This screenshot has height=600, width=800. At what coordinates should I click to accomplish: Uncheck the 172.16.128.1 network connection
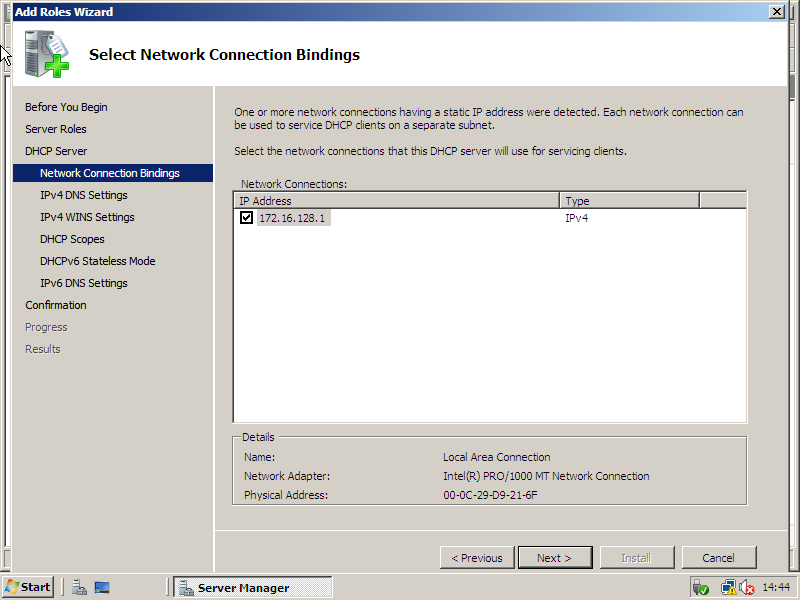[x=247, y=217]
